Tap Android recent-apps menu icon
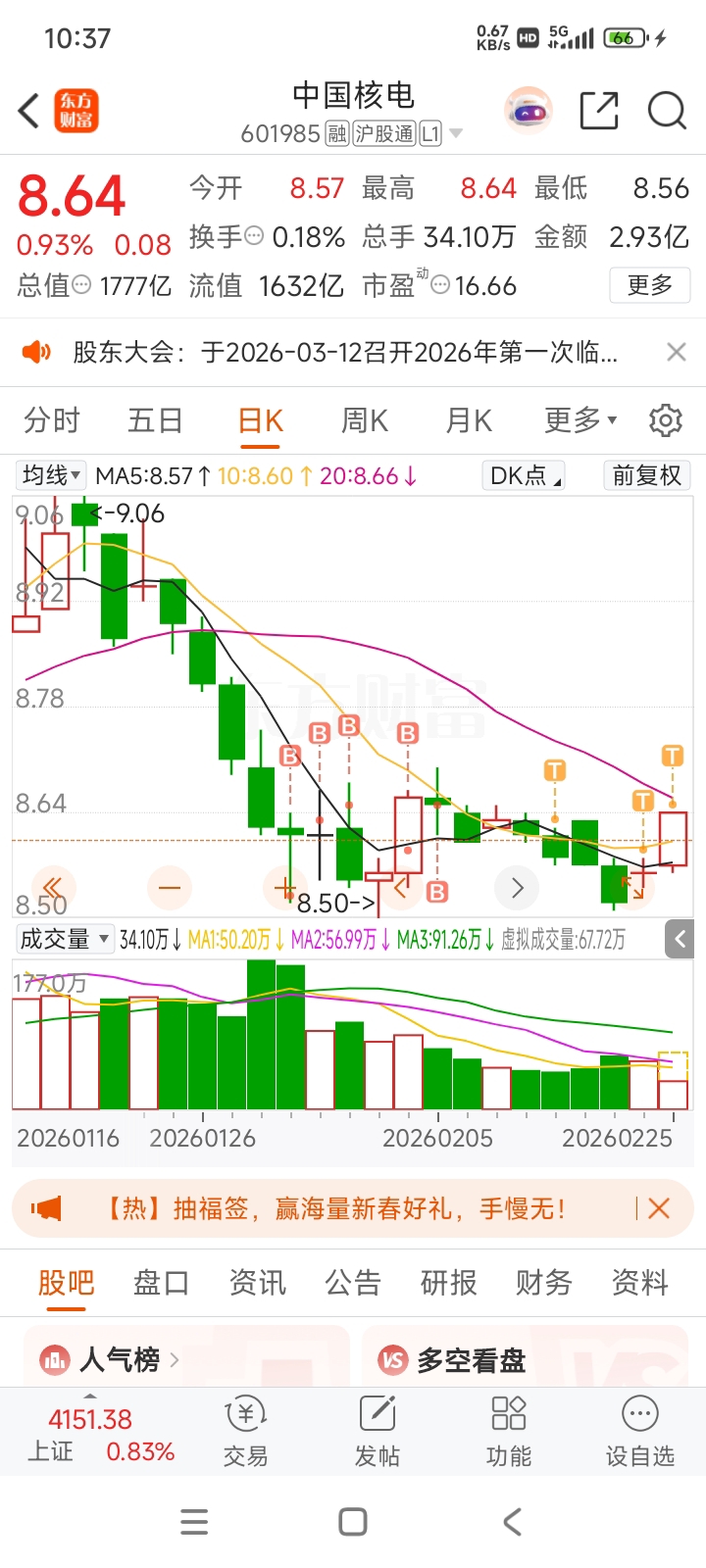706x1568 pixels. coord(194,1522)
